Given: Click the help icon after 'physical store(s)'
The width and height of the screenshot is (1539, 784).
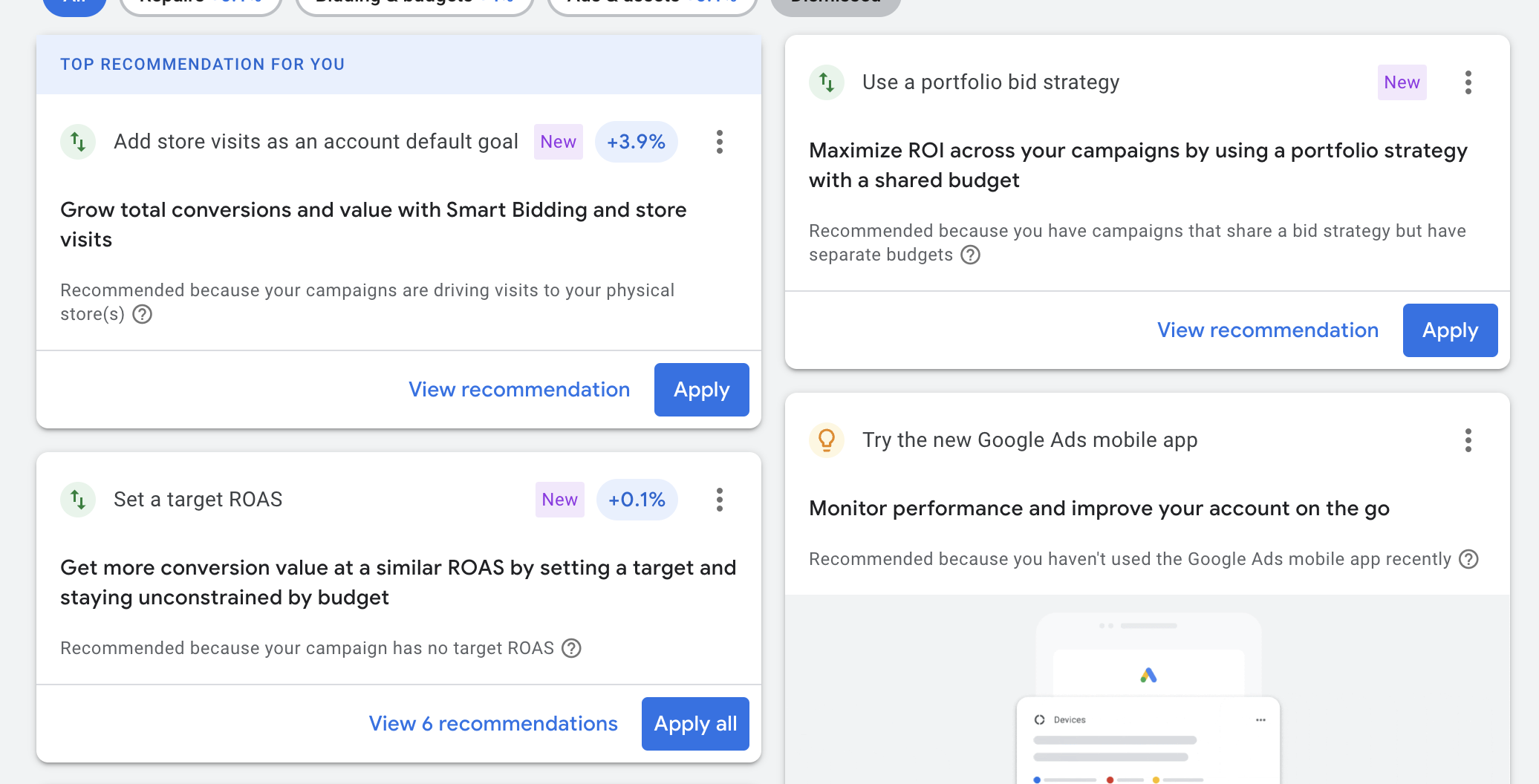Looking at the screenshot, I should pyautogui.click(x=143, y=314).
